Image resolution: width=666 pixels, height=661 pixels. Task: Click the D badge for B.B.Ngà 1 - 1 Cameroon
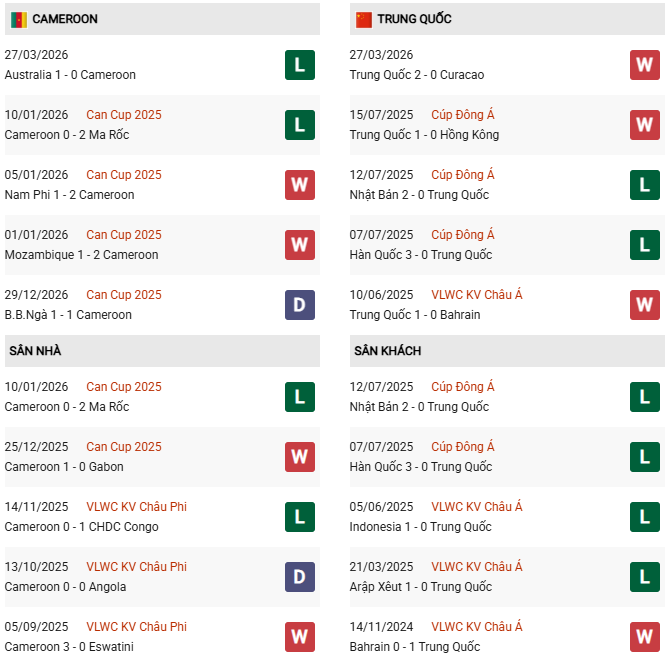coord(299,305)
